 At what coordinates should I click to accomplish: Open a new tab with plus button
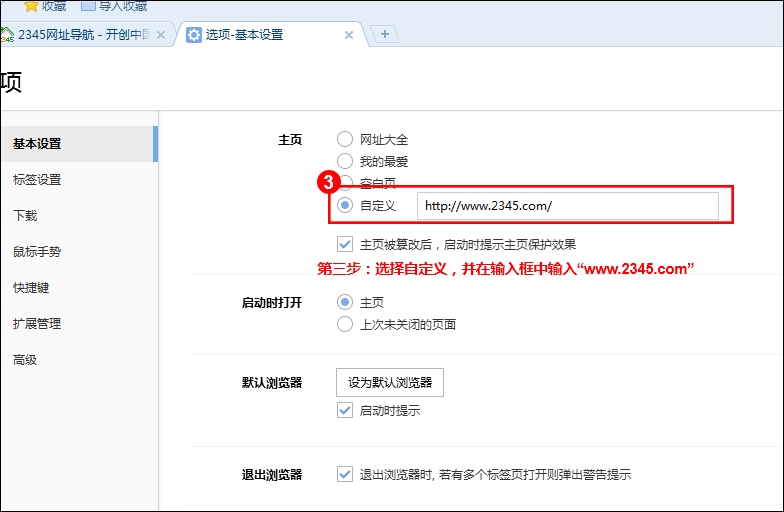point(384,34)
